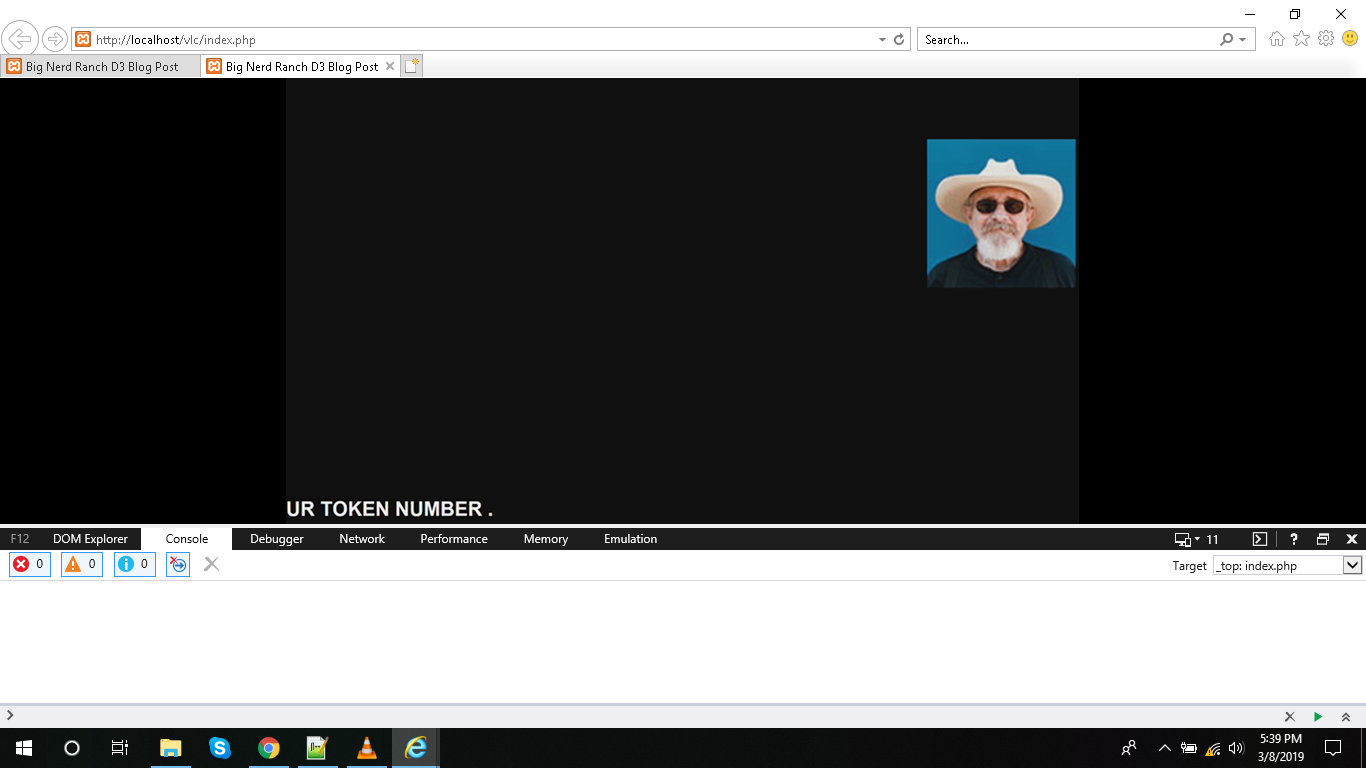
Task: Unpin the developer tools into separate window
Action: (1322, 539)
